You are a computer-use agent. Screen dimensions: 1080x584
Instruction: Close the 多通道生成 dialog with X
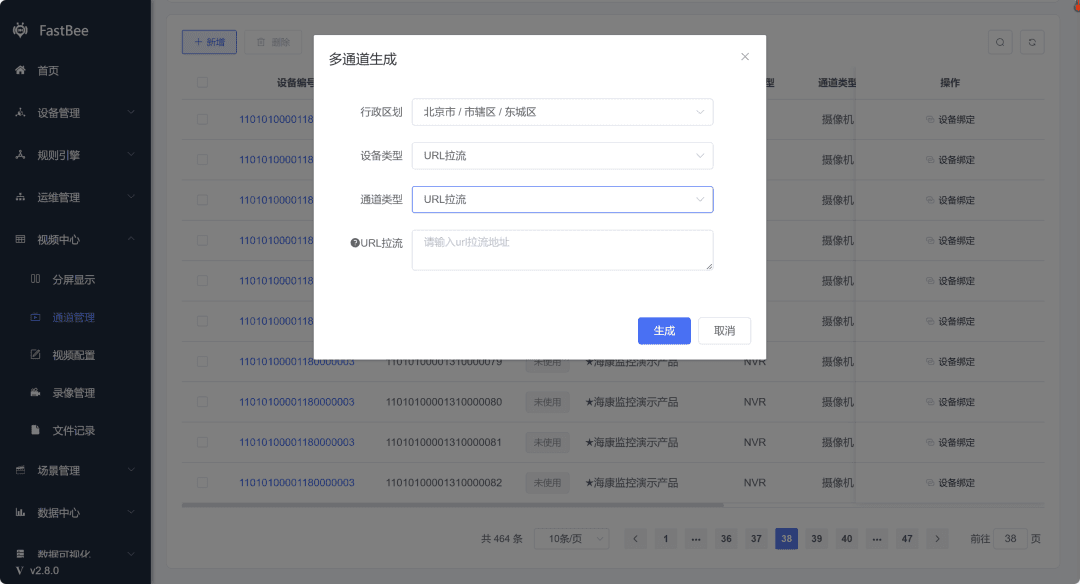745,56
